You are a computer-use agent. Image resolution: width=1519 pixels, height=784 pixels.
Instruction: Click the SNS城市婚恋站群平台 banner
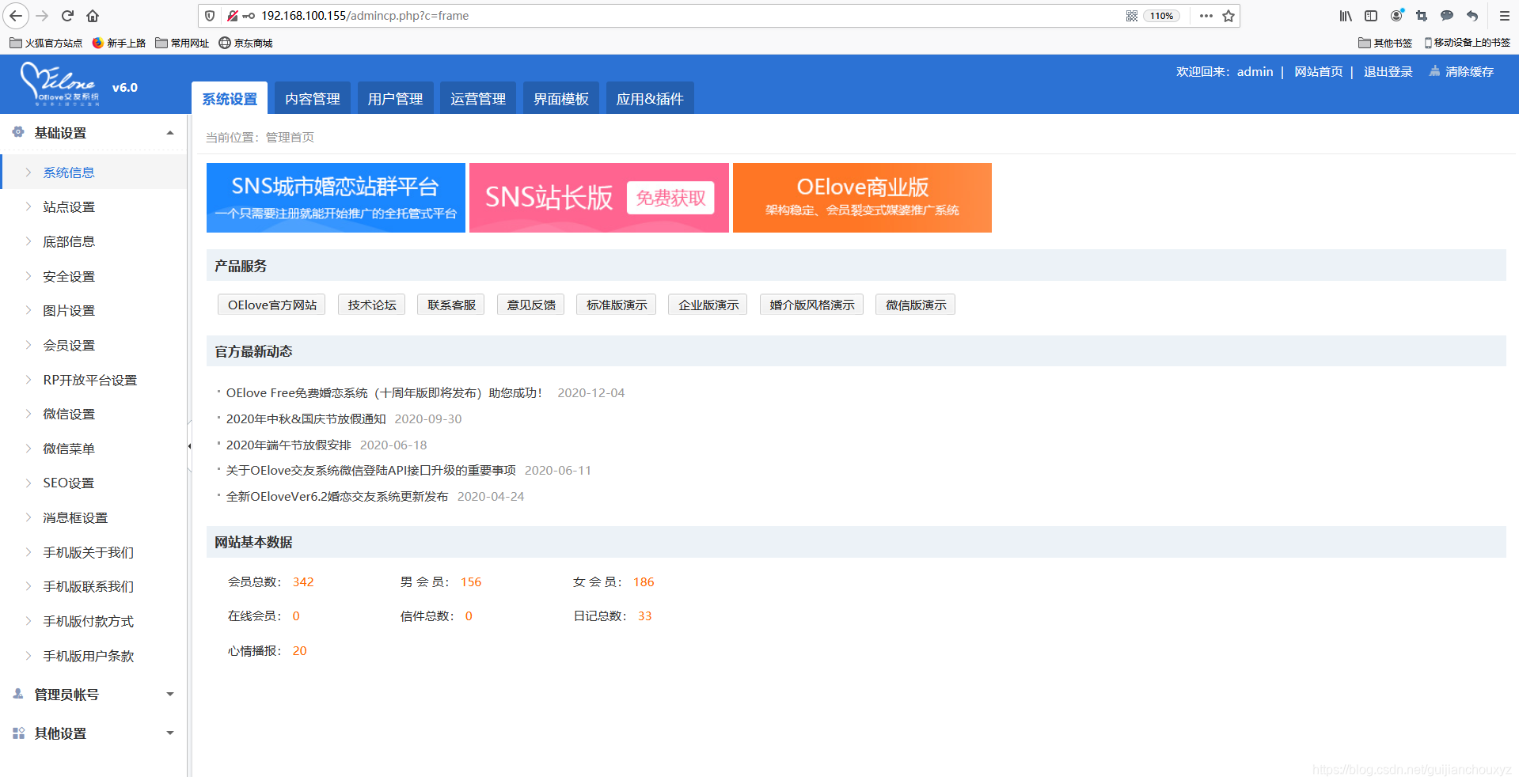point(336,198)
